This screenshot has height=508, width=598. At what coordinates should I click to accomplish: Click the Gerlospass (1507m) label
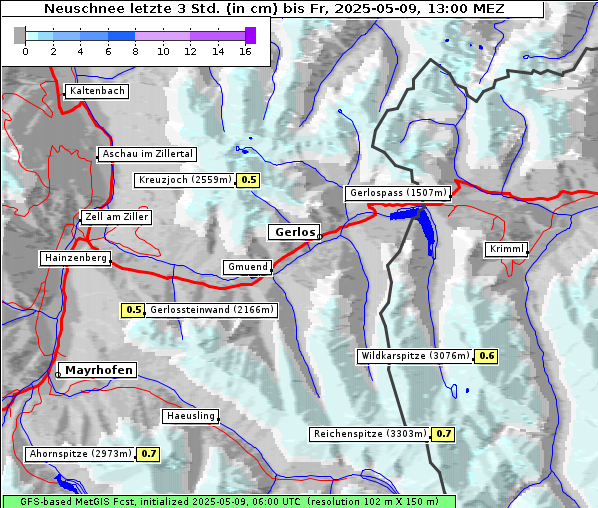point(398,193)
